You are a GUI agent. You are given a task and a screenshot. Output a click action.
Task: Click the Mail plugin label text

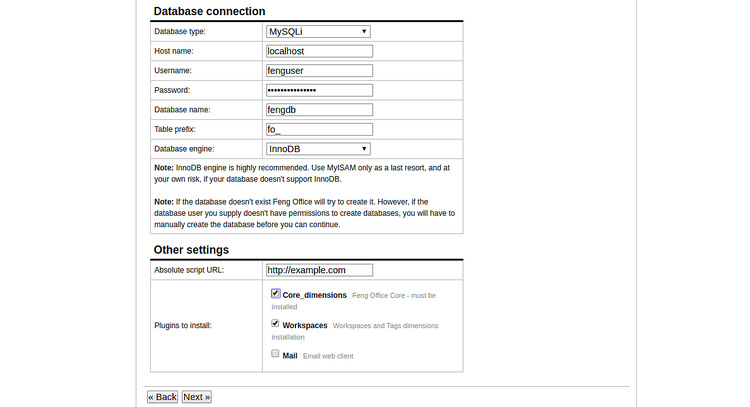290,356
